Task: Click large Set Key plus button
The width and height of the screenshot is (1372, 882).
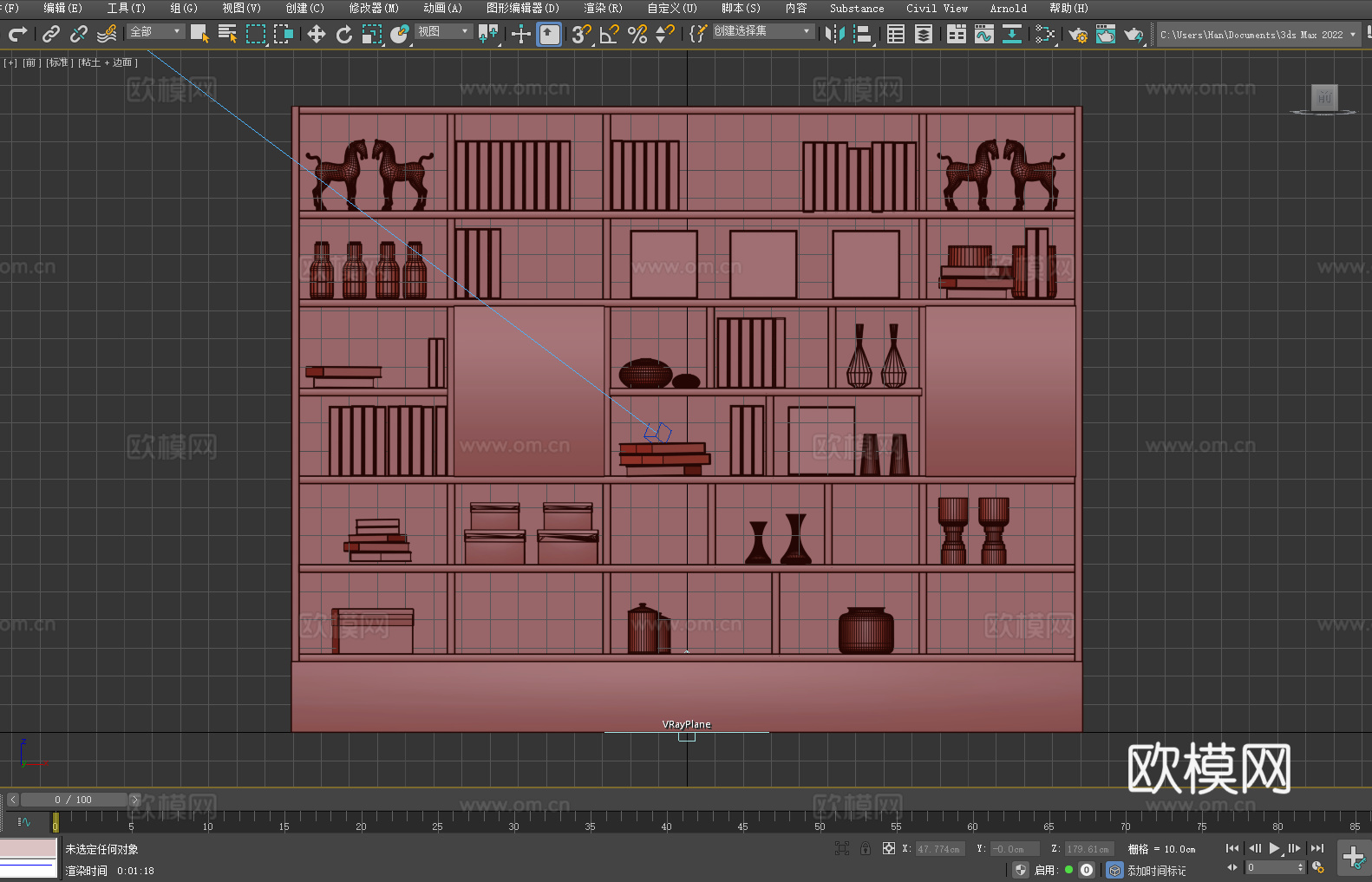Action: pos(1354,858)
